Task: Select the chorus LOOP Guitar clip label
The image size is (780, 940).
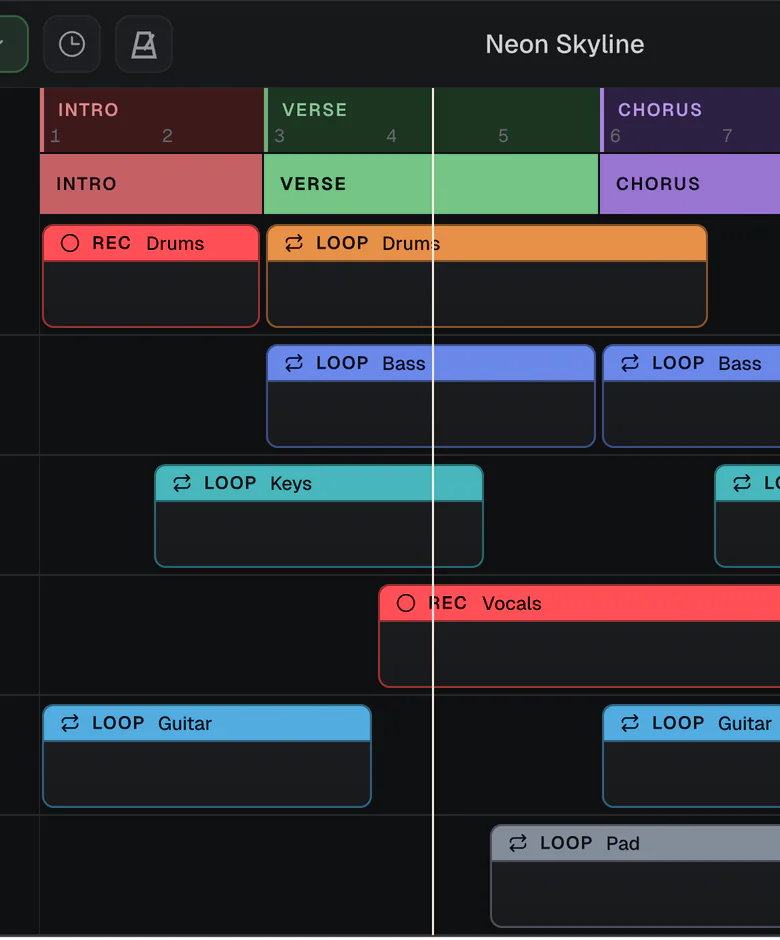Action: (x=712, y=723)
